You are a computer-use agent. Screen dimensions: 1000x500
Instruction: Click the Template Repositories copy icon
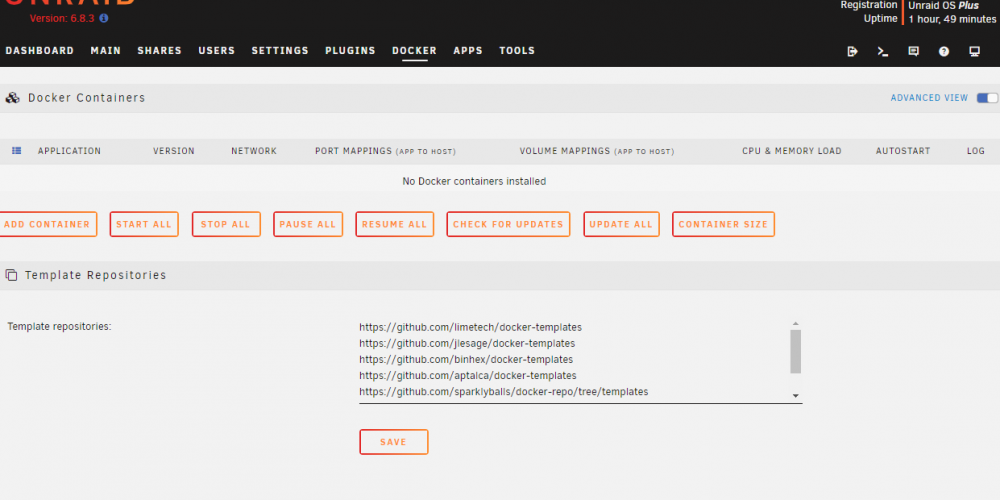[11, 275]
